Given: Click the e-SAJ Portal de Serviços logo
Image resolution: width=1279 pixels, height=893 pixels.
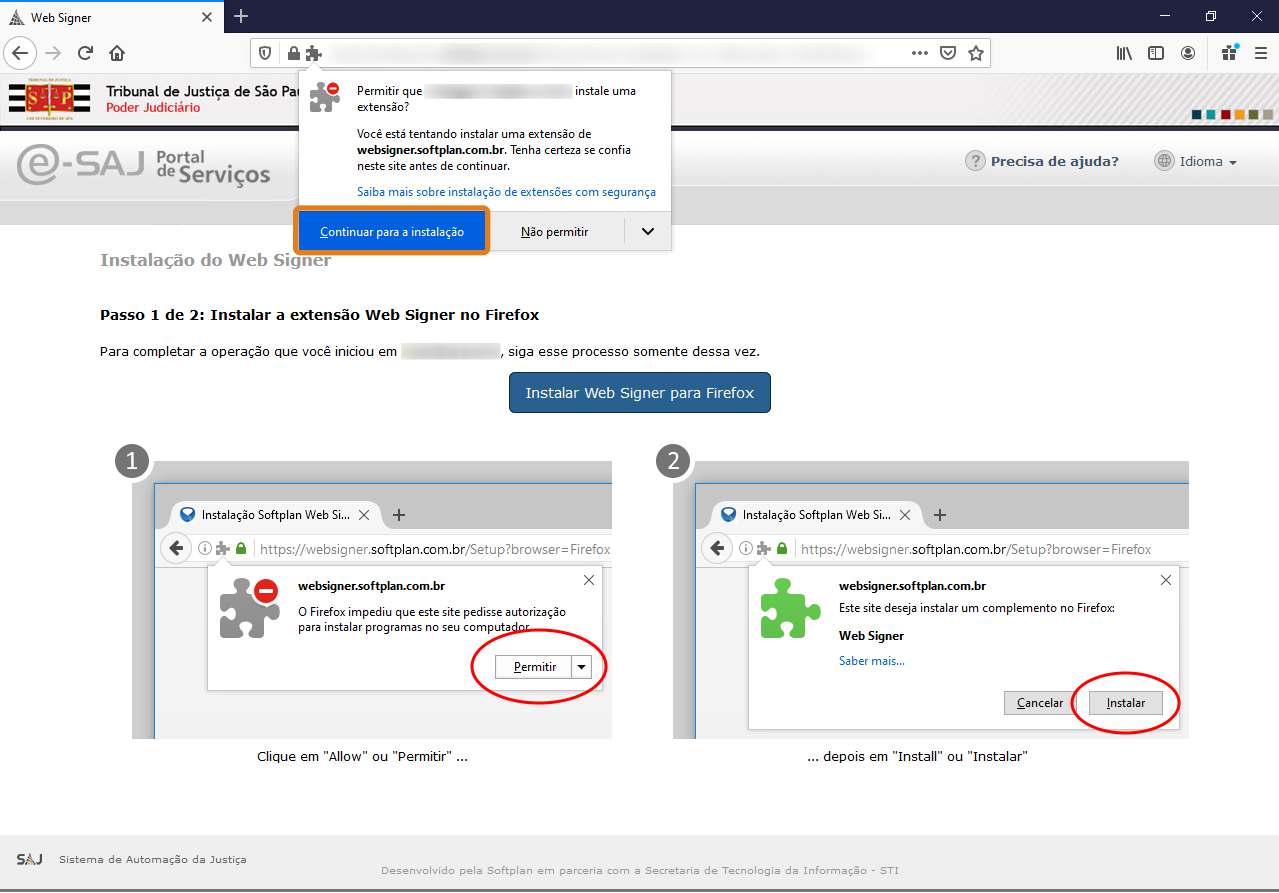Looking at the screenshot, I should (x=144, y=164).
